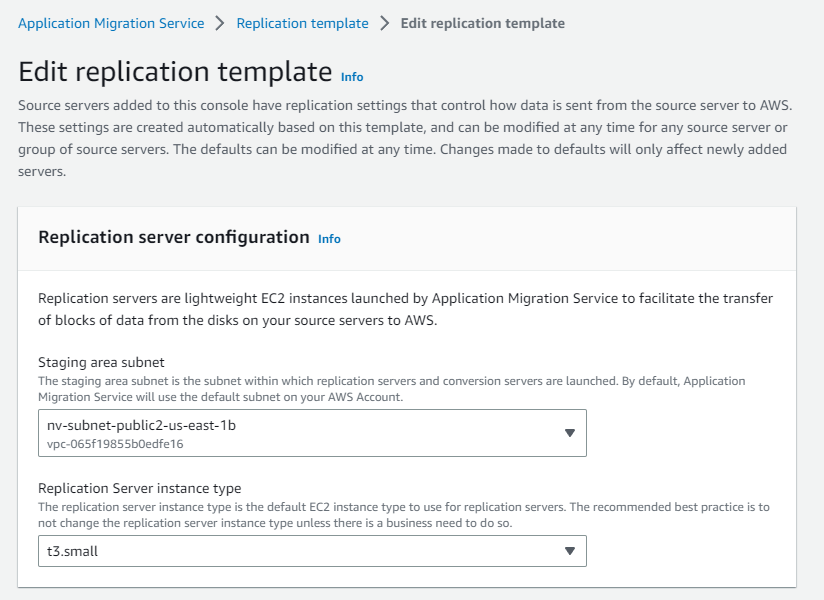Click the chevron after Replication template breadcrumb
824x600 pixels.
tap(384, 23)
